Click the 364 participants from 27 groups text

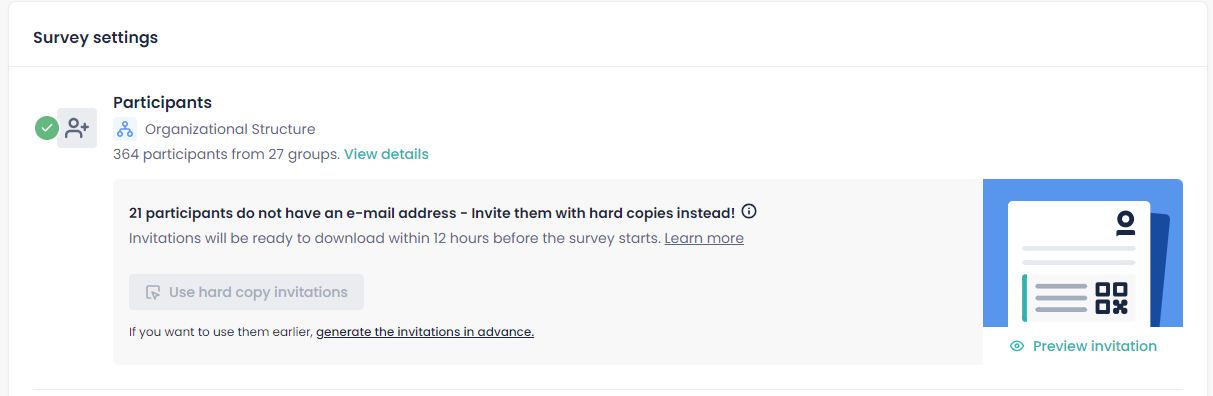coord(227,154)
